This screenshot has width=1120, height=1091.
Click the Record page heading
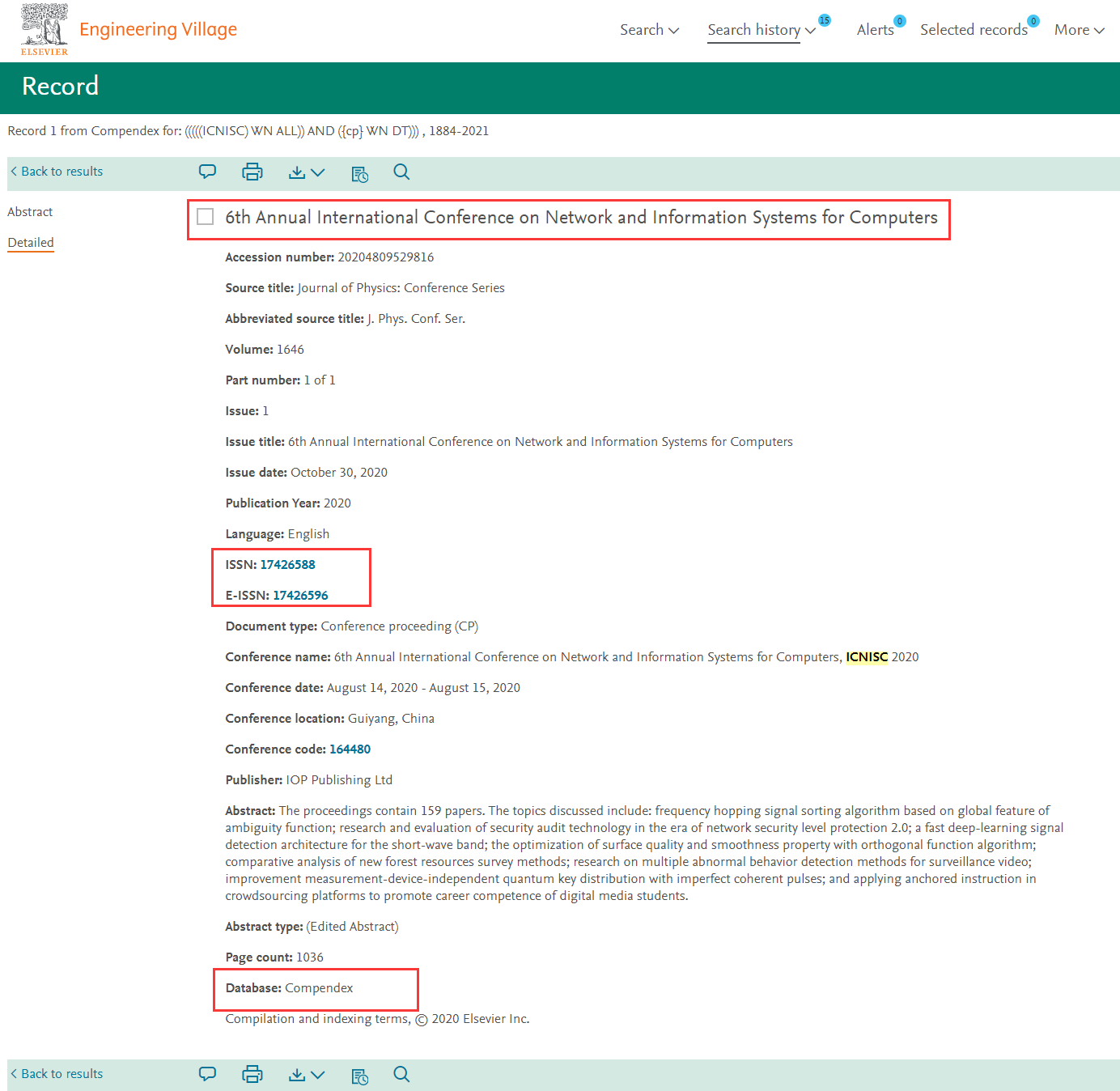pos(61,86)
